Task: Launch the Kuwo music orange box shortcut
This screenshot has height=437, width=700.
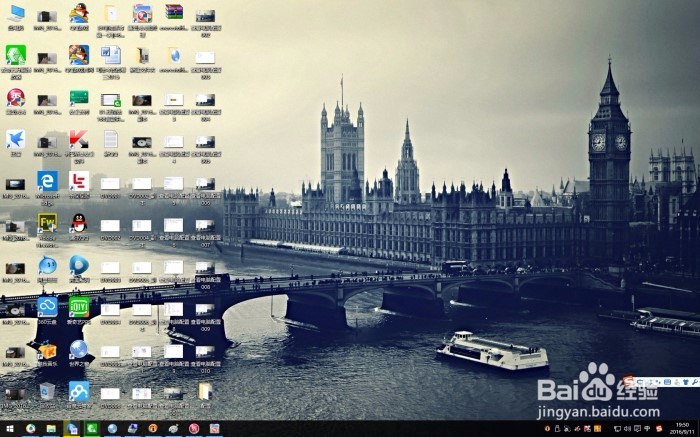Action: (x=47, y=350)
